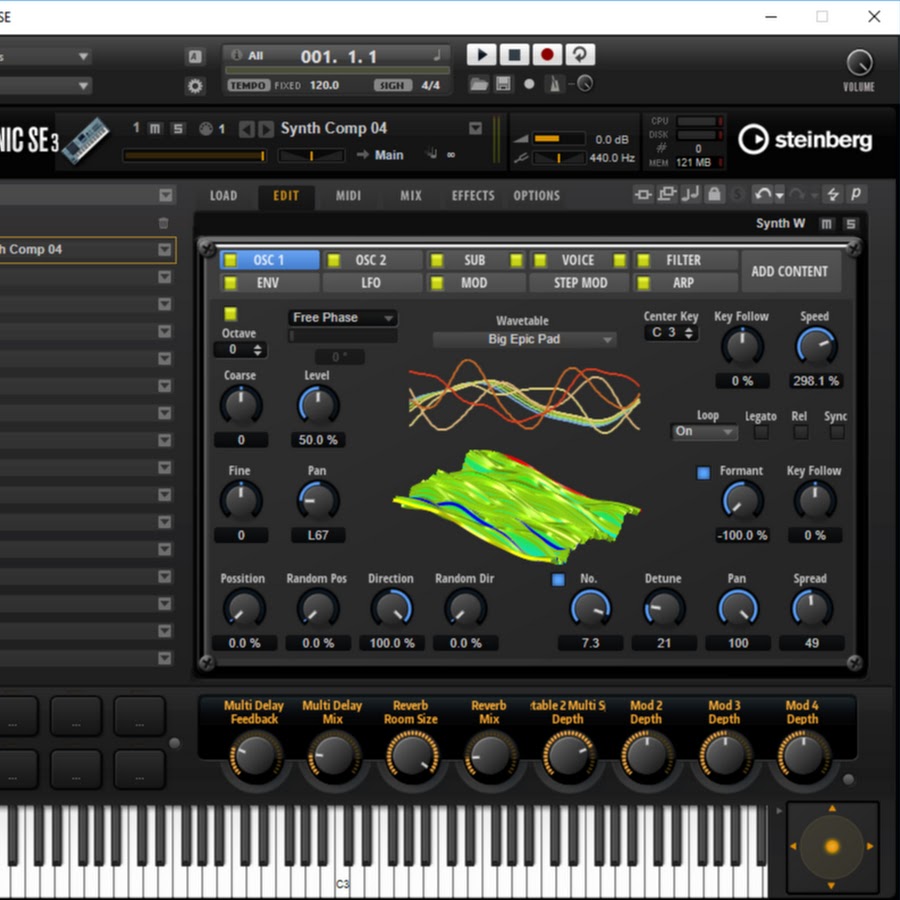Stop playback with the Stop button
This screenshot has width=900, height=900.
point(514,55)
